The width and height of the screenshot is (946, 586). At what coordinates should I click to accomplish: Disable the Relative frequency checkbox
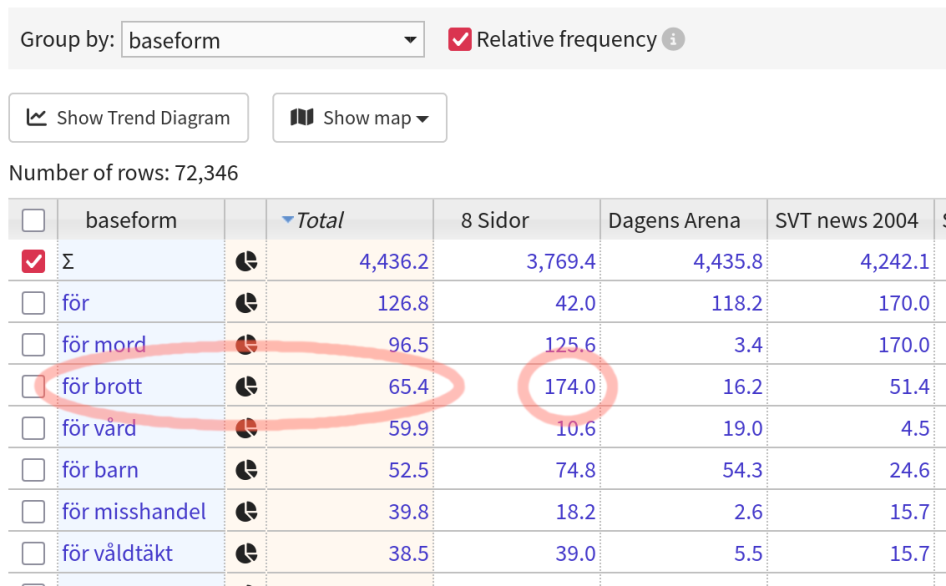460,40
